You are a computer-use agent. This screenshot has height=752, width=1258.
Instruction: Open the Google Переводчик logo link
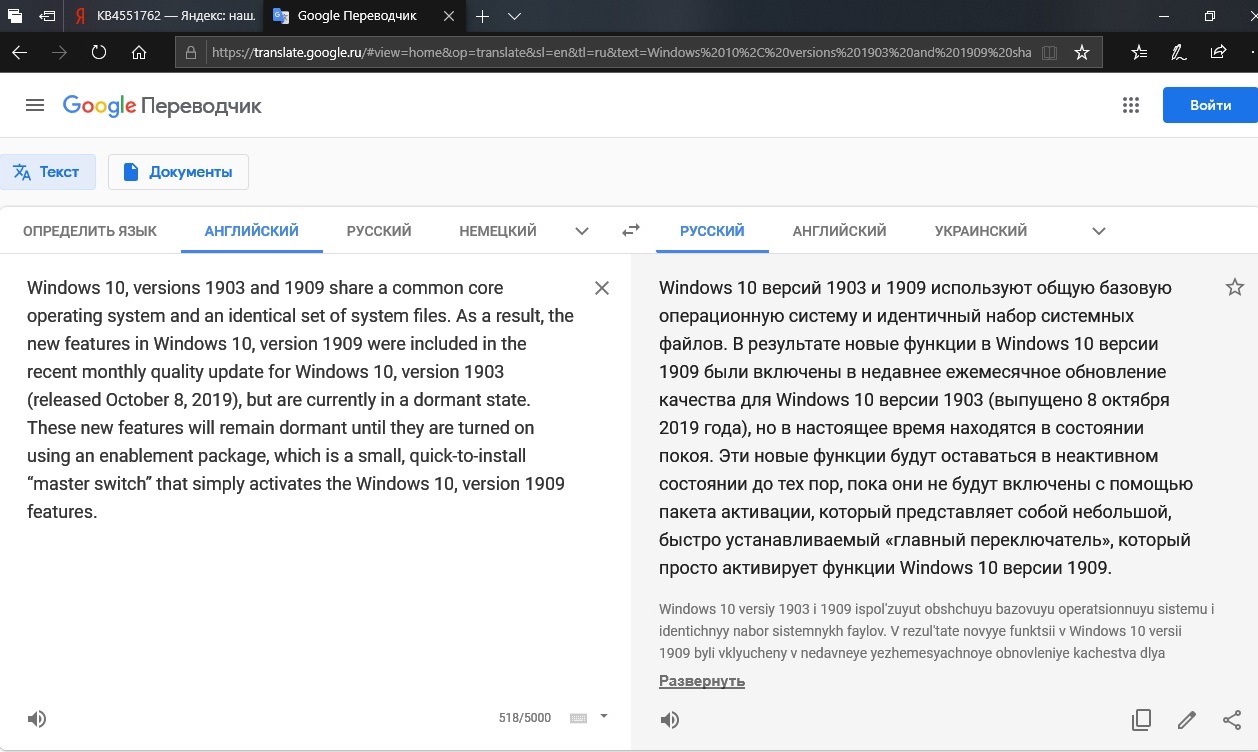tap(162, 106)
